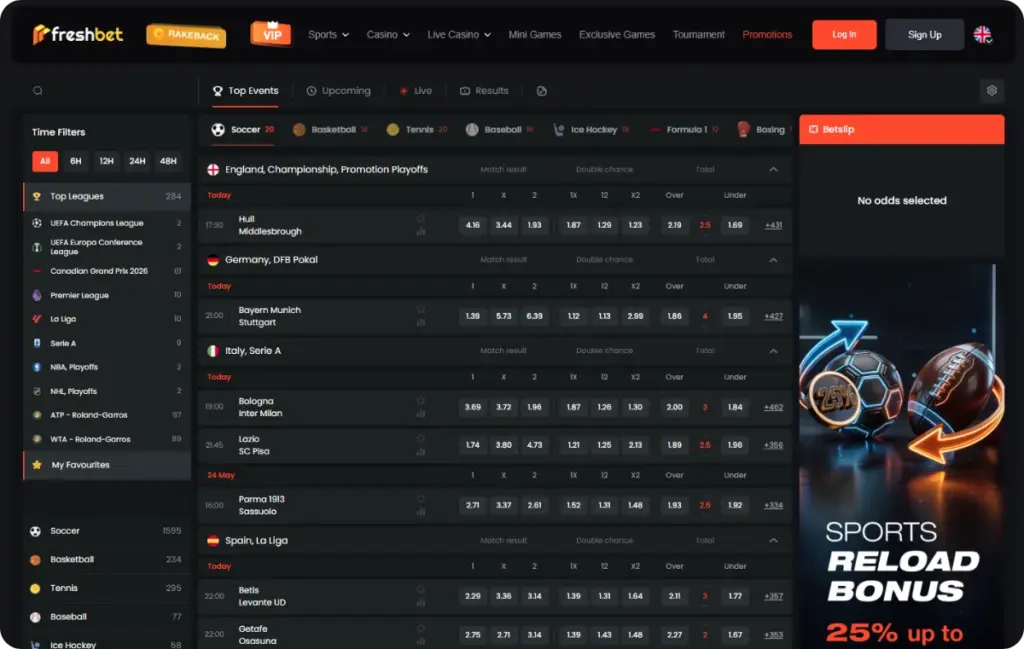
Task: Click the Germany flag icon
Action: tap(213, 260)
